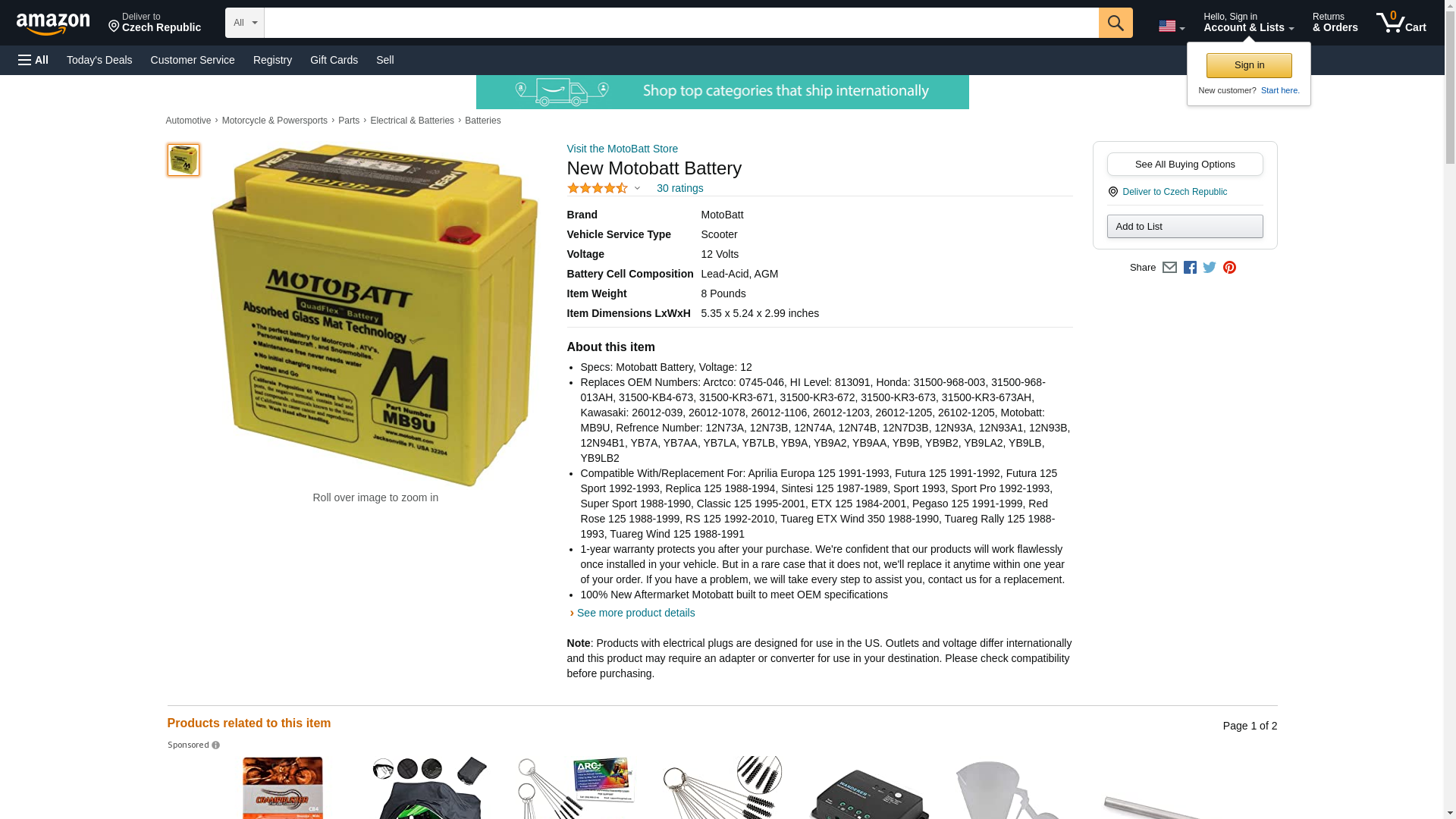The image size is (1456, 819).
Task: Open the shopping cart icon
Action: [1401, 23]
